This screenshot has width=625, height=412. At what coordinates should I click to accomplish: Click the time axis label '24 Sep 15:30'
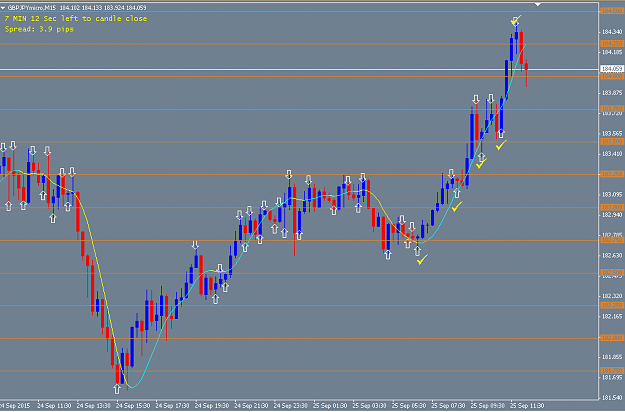point(133,406)
